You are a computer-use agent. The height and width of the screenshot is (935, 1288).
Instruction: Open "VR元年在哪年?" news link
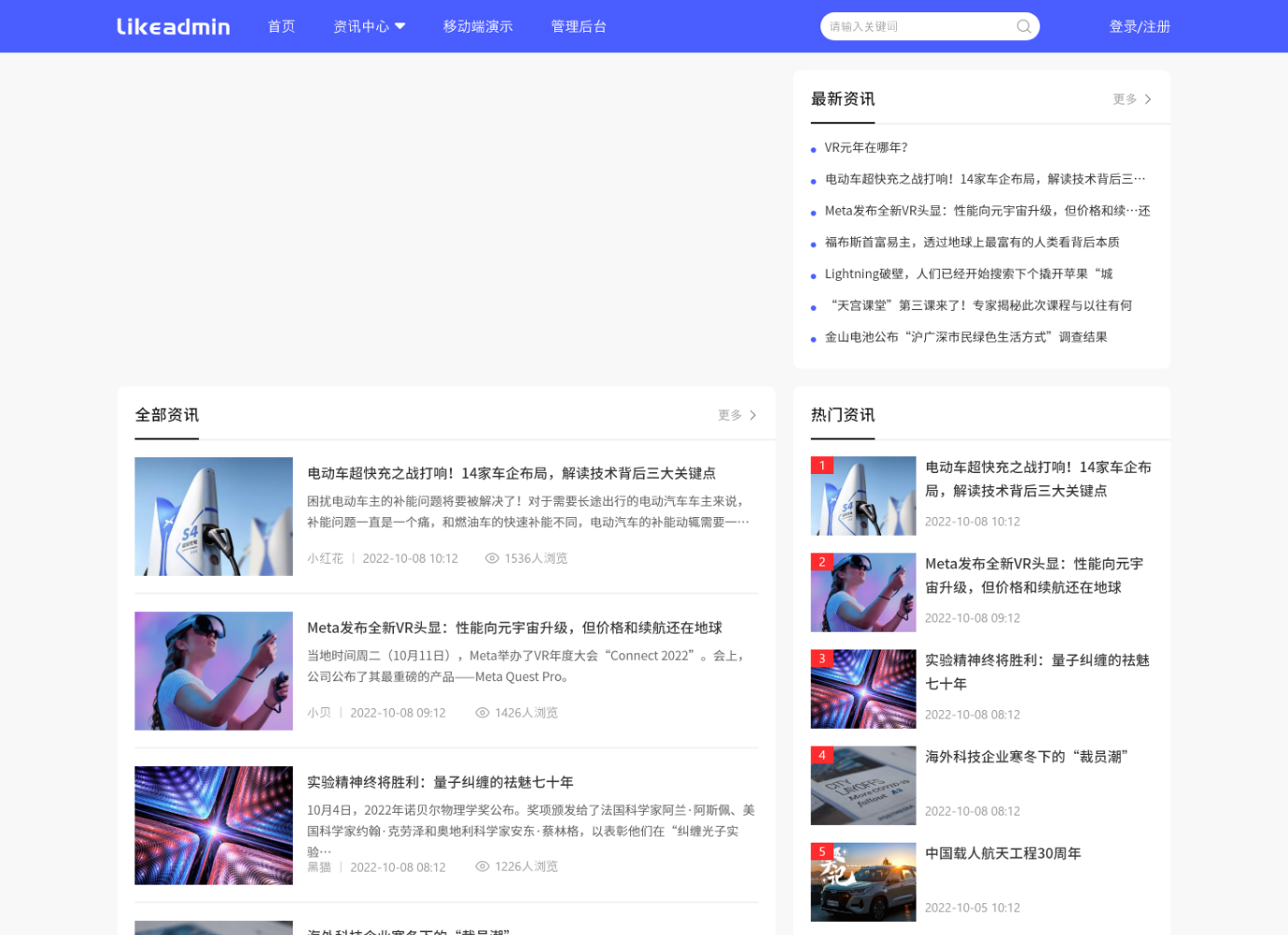[865, 147]
